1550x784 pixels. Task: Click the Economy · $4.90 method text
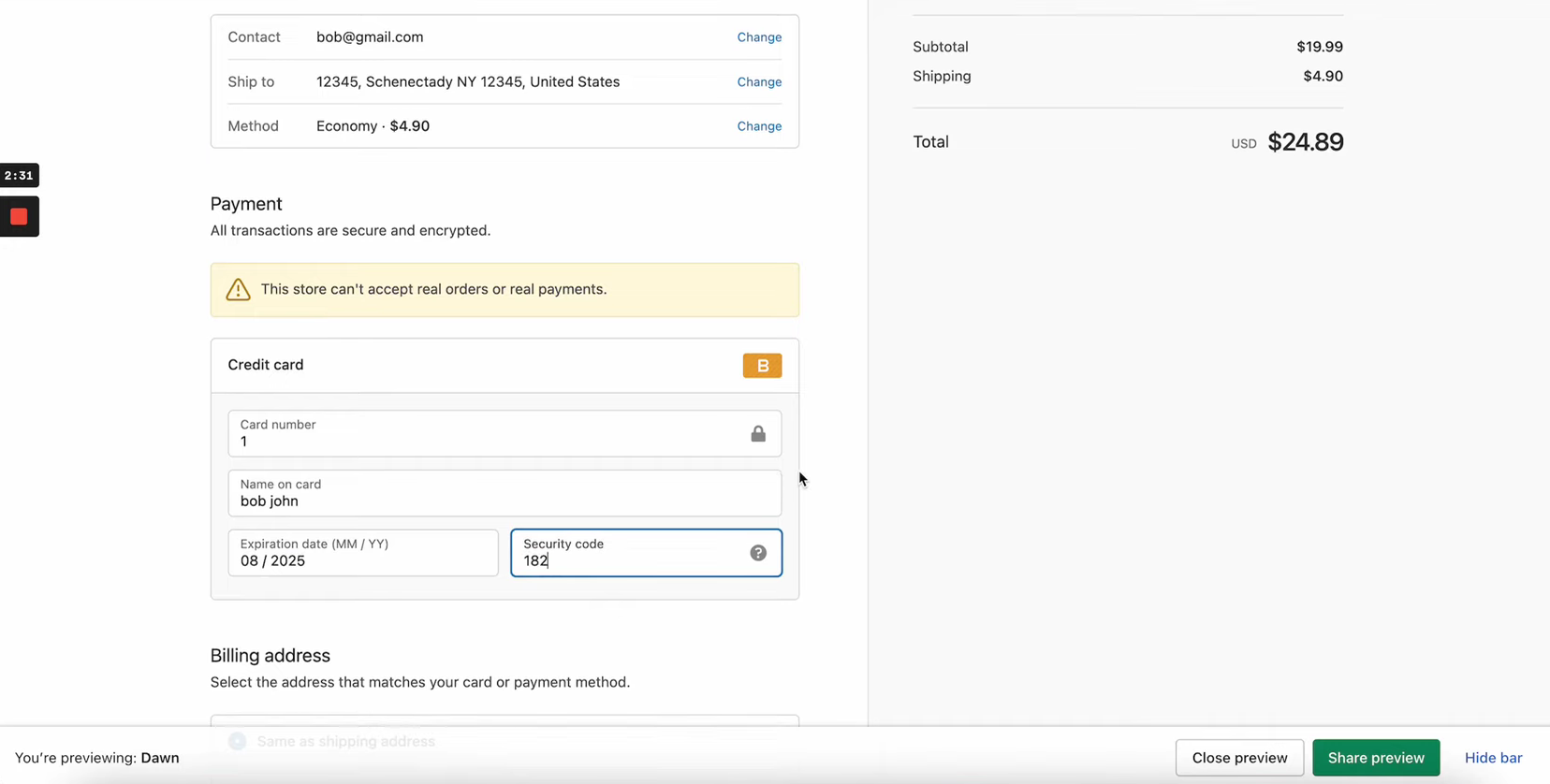pyautogui.click(x=373, y=126)
